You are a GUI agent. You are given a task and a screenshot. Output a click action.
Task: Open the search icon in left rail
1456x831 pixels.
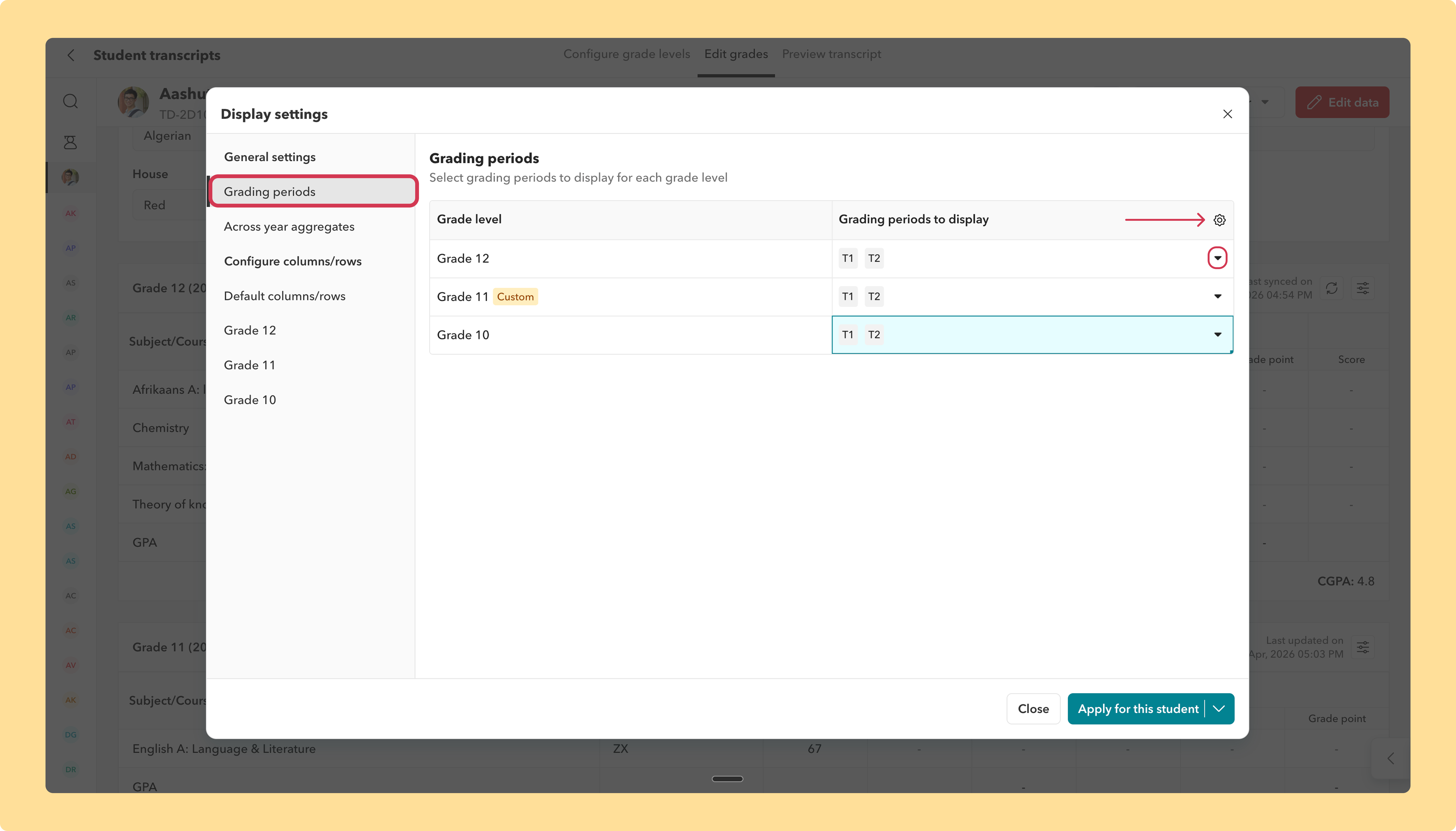click(70, 102)
